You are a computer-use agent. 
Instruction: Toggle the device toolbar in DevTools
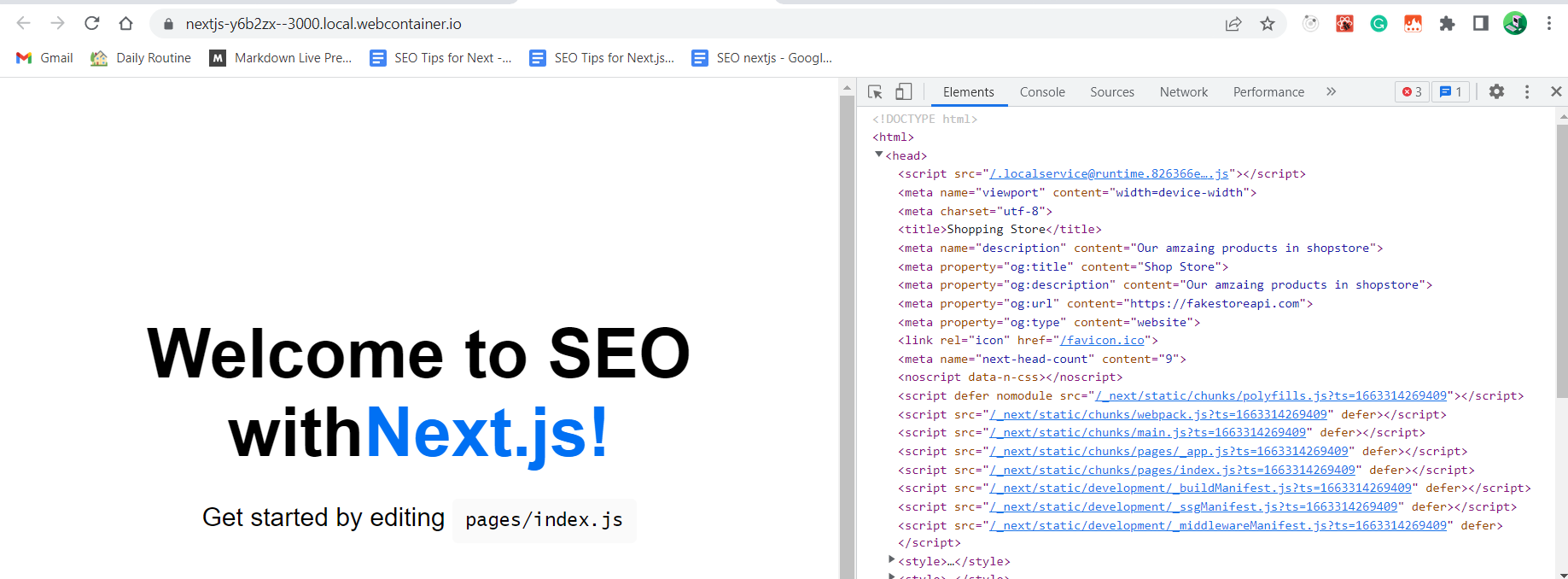coord(903,91)
